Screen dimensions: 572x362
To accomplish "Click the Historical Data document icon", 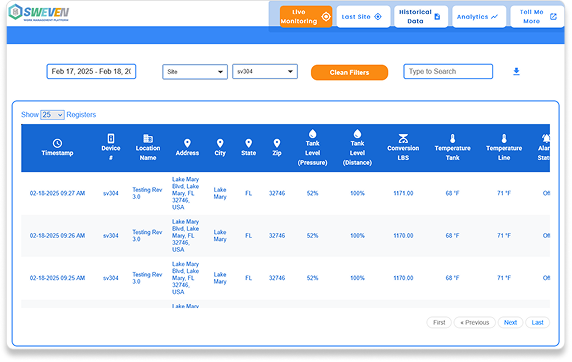I will (x=437, y=17).
